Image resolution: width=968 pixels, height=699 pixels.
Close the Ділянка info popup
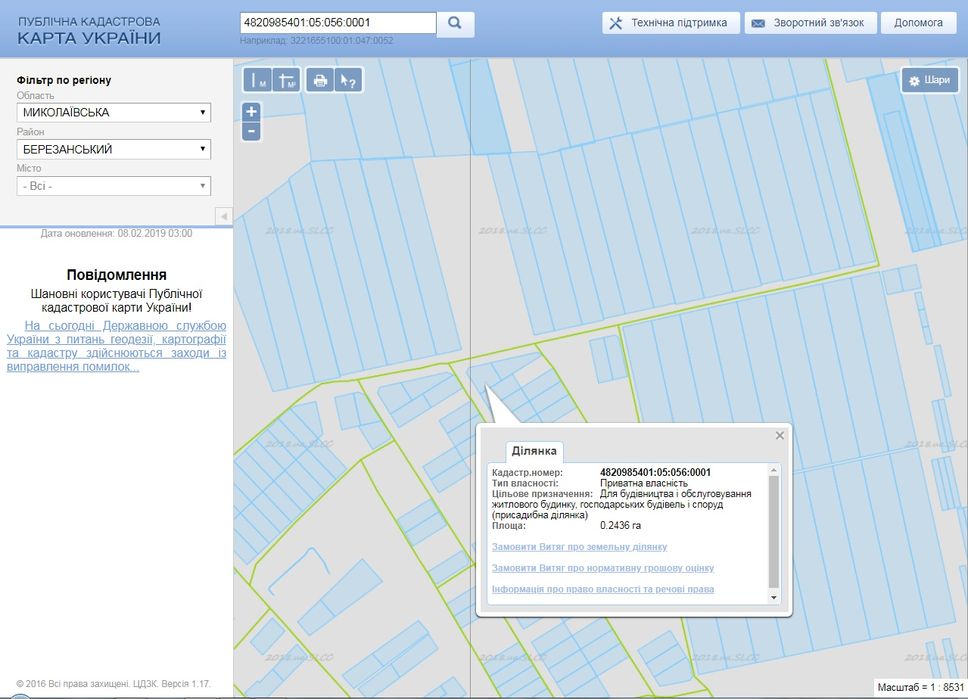(x=780, y=435)
